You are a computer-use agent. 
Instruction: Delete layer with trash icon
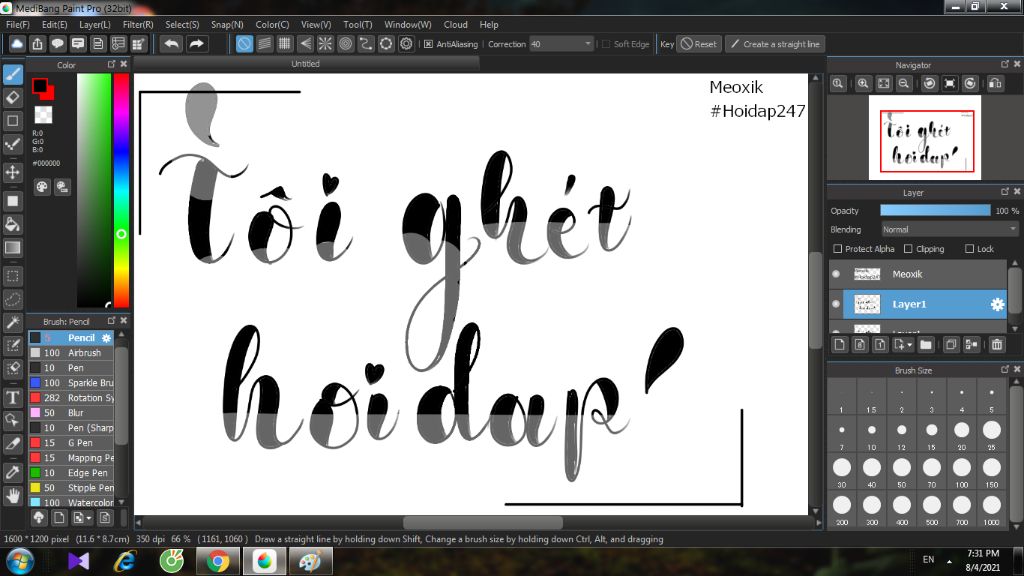tap(997, 344)
